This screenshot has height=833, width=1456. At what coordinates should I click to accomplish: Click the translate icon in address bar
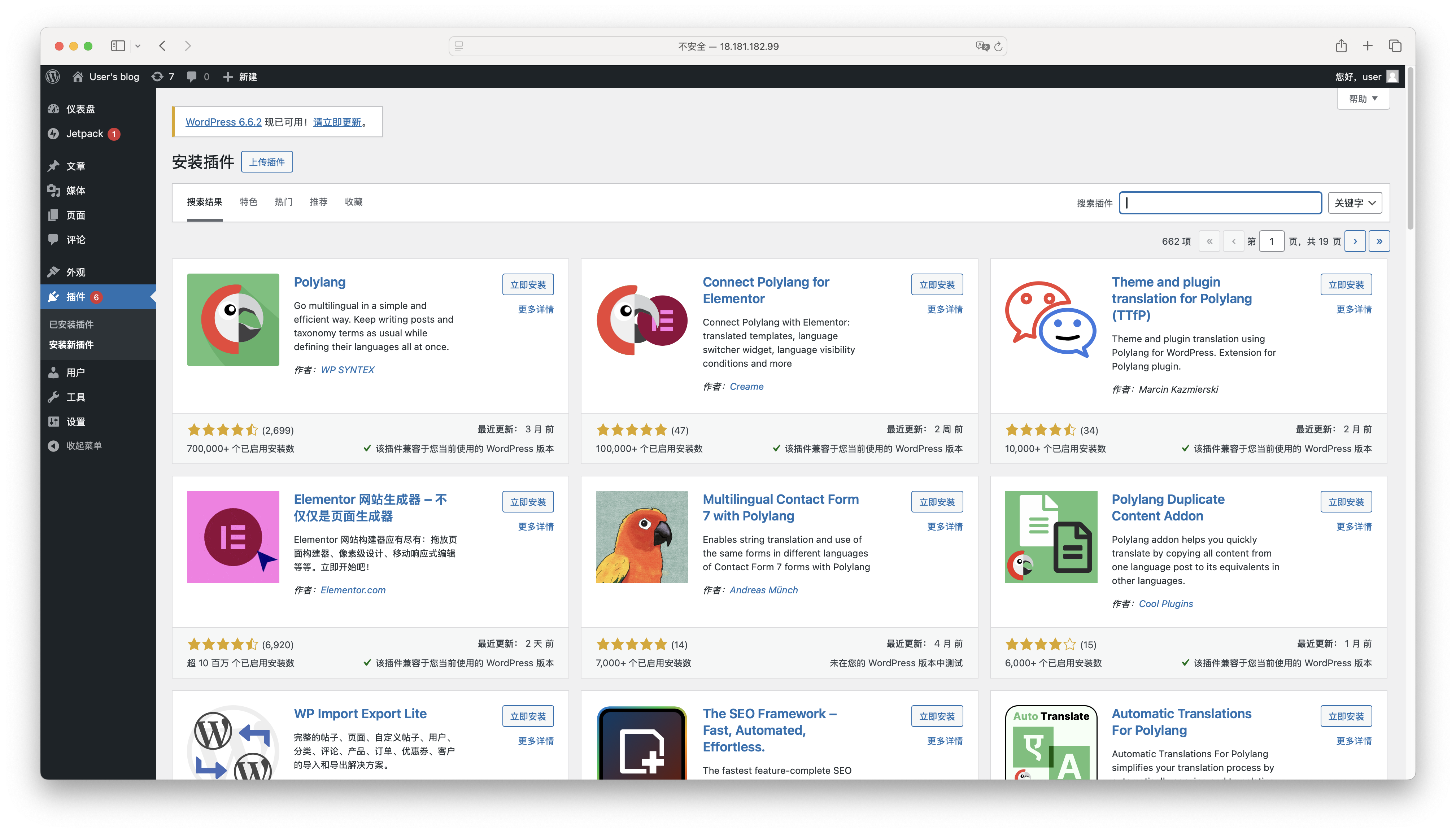pos(982,46)
